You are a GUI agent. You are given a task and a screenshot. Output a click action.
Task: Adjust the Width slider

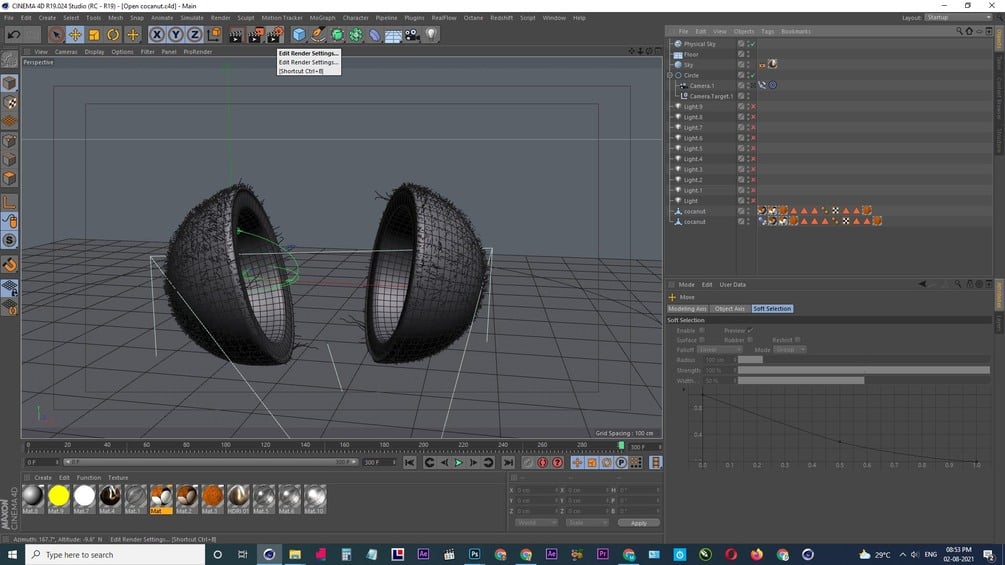tap(863, 381)
